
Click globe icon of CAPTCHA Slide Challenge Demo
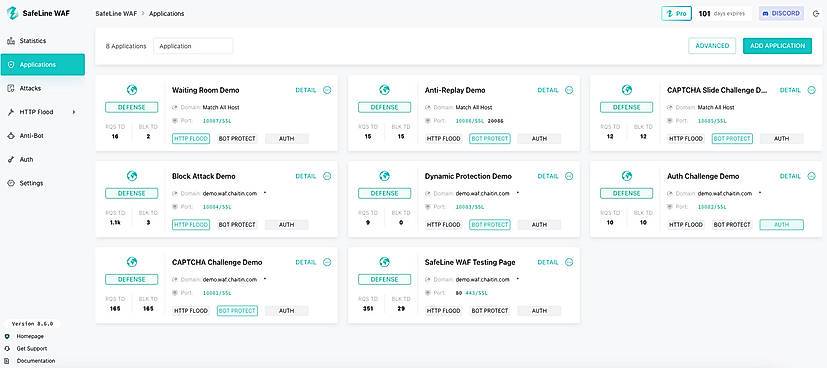pos(627,90)
